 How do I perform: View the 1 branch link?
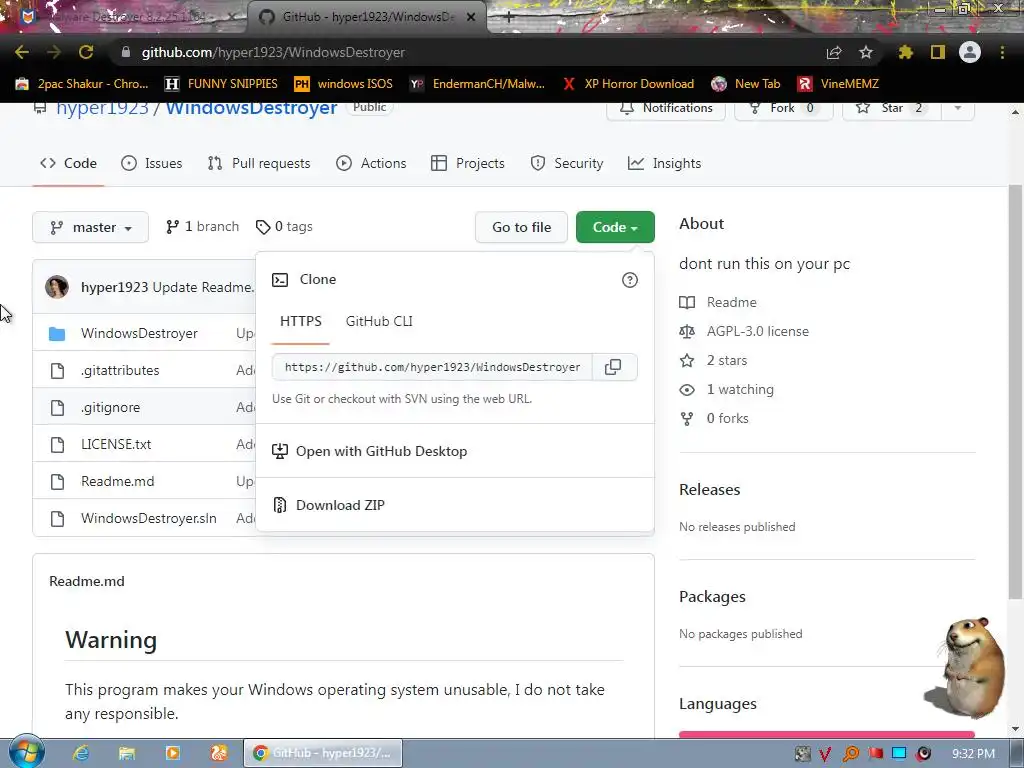(x=202, y=227)
